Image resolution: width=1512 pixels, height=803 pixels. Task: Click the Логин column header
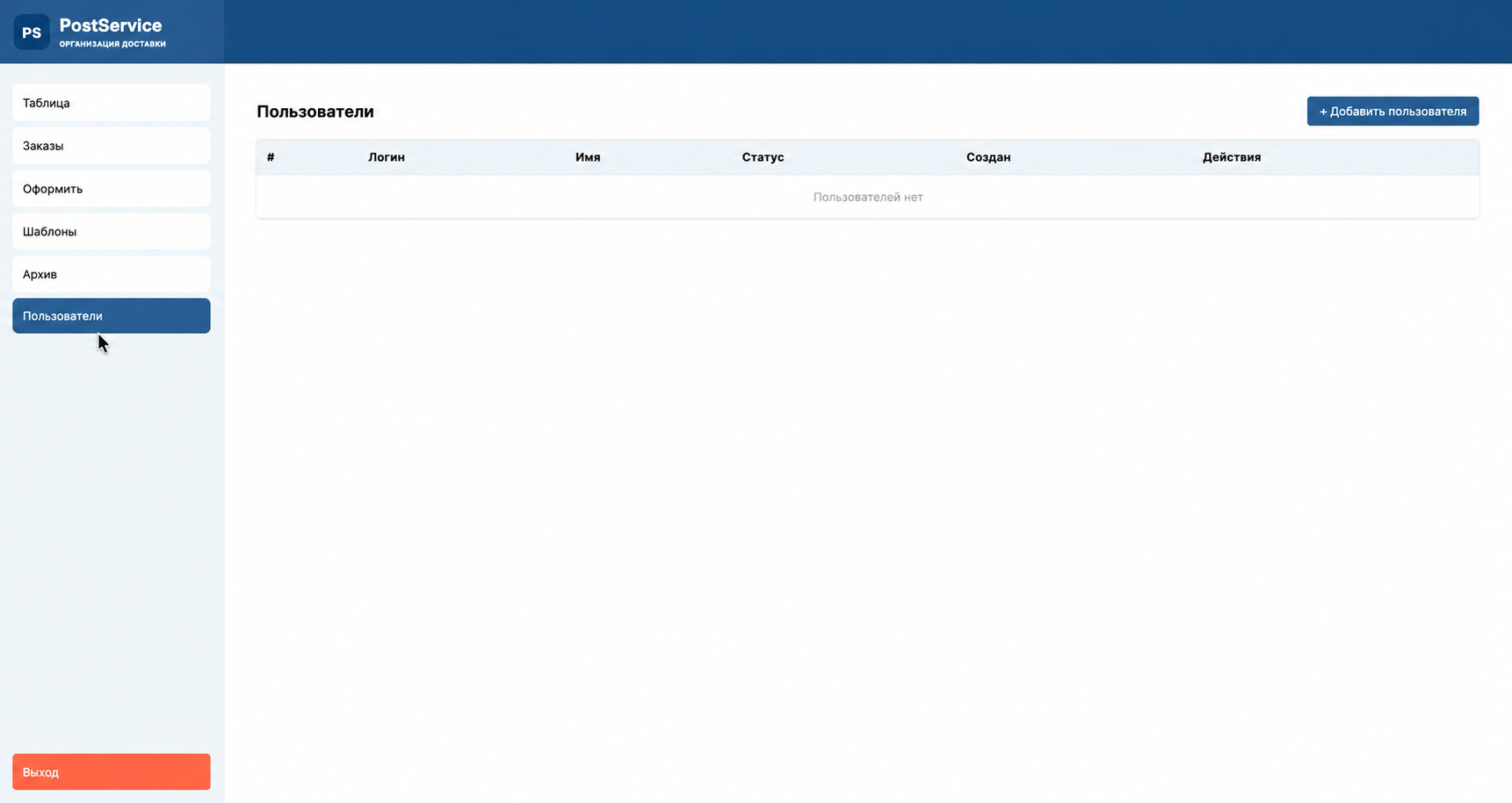387,157
